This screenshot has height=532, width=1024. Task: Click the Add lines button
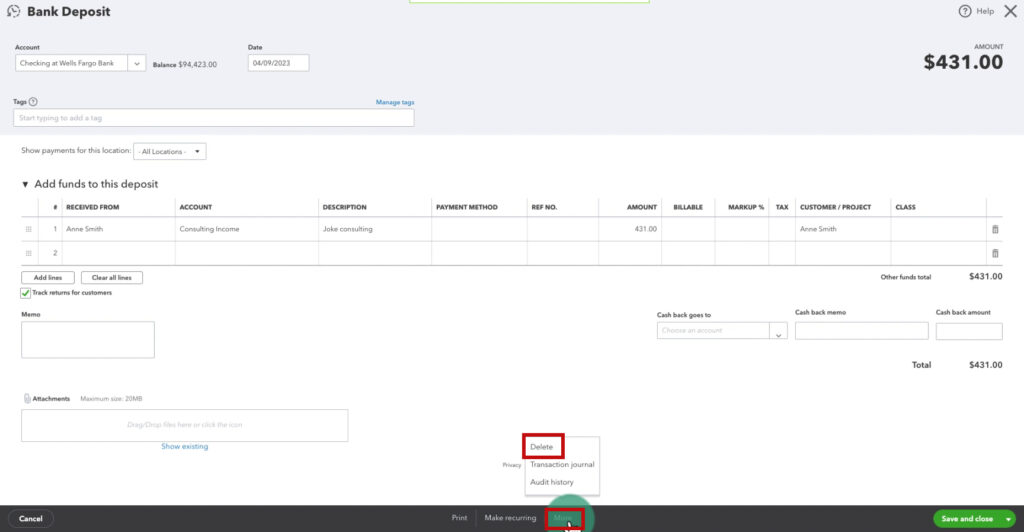(x=48, y=278)
